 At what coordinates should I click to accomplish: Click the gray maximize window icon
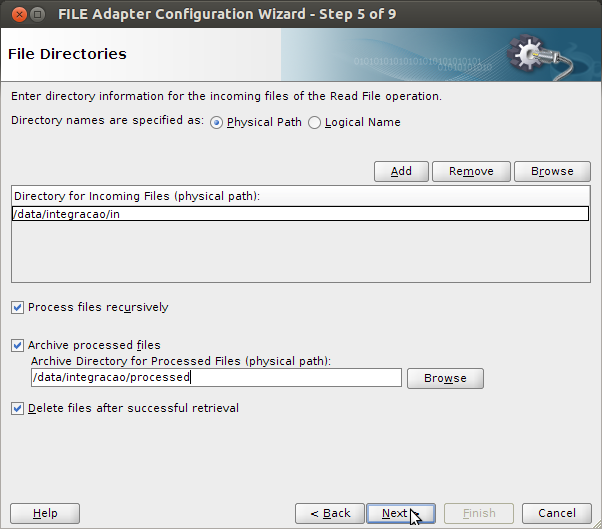[37, 15]
